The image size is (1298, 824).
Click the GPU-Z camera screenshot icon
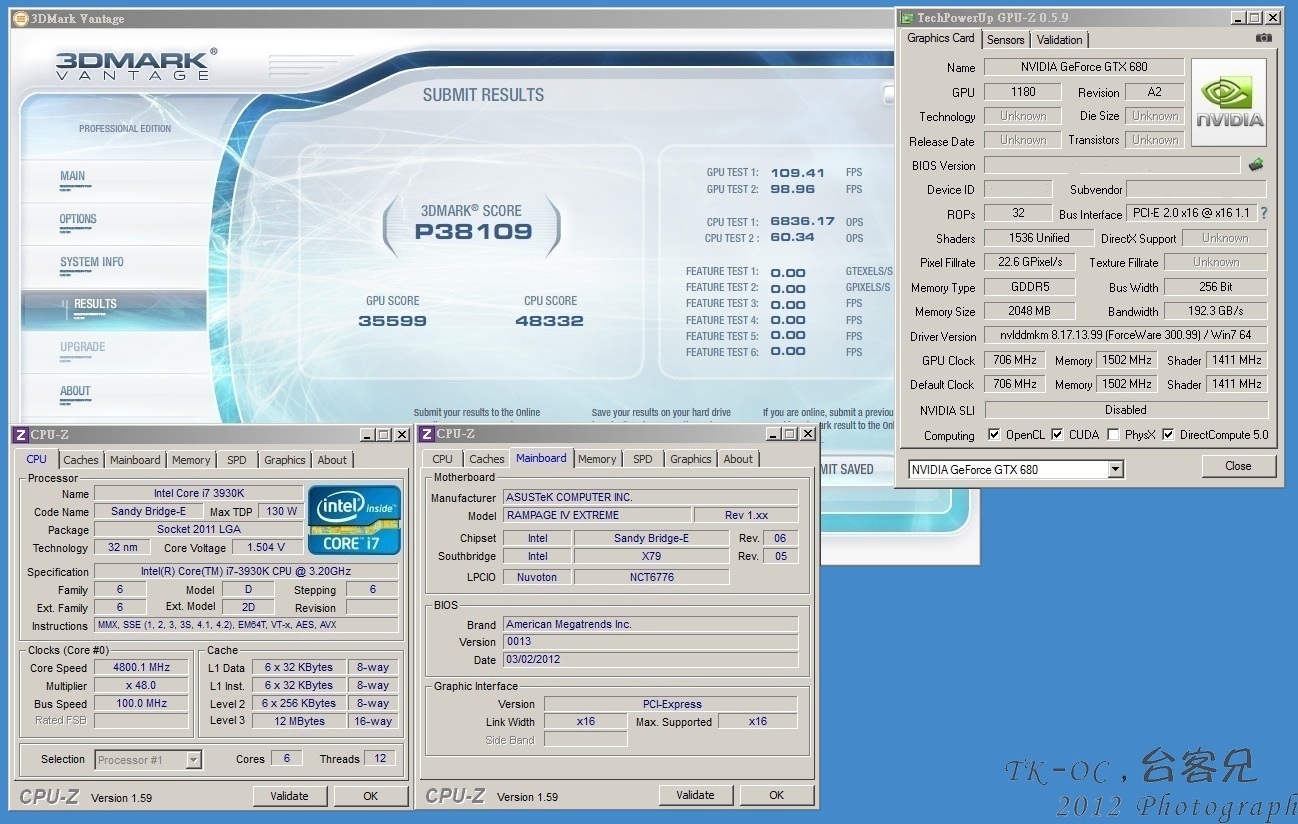point(1264,38)
